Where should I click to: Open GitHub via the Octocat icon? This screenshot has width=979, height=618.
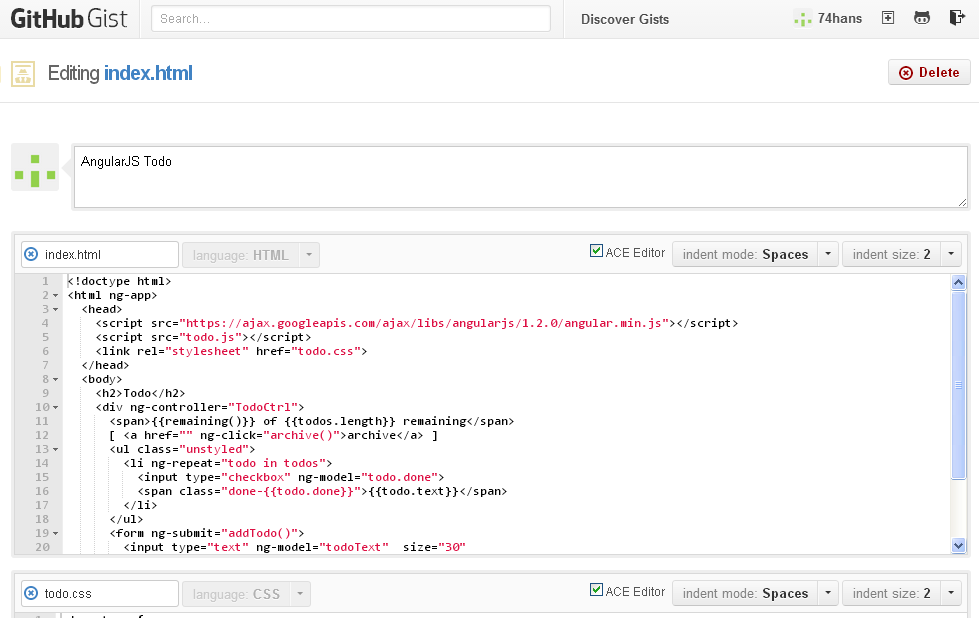pyautogui.click(x=922, y=18)
